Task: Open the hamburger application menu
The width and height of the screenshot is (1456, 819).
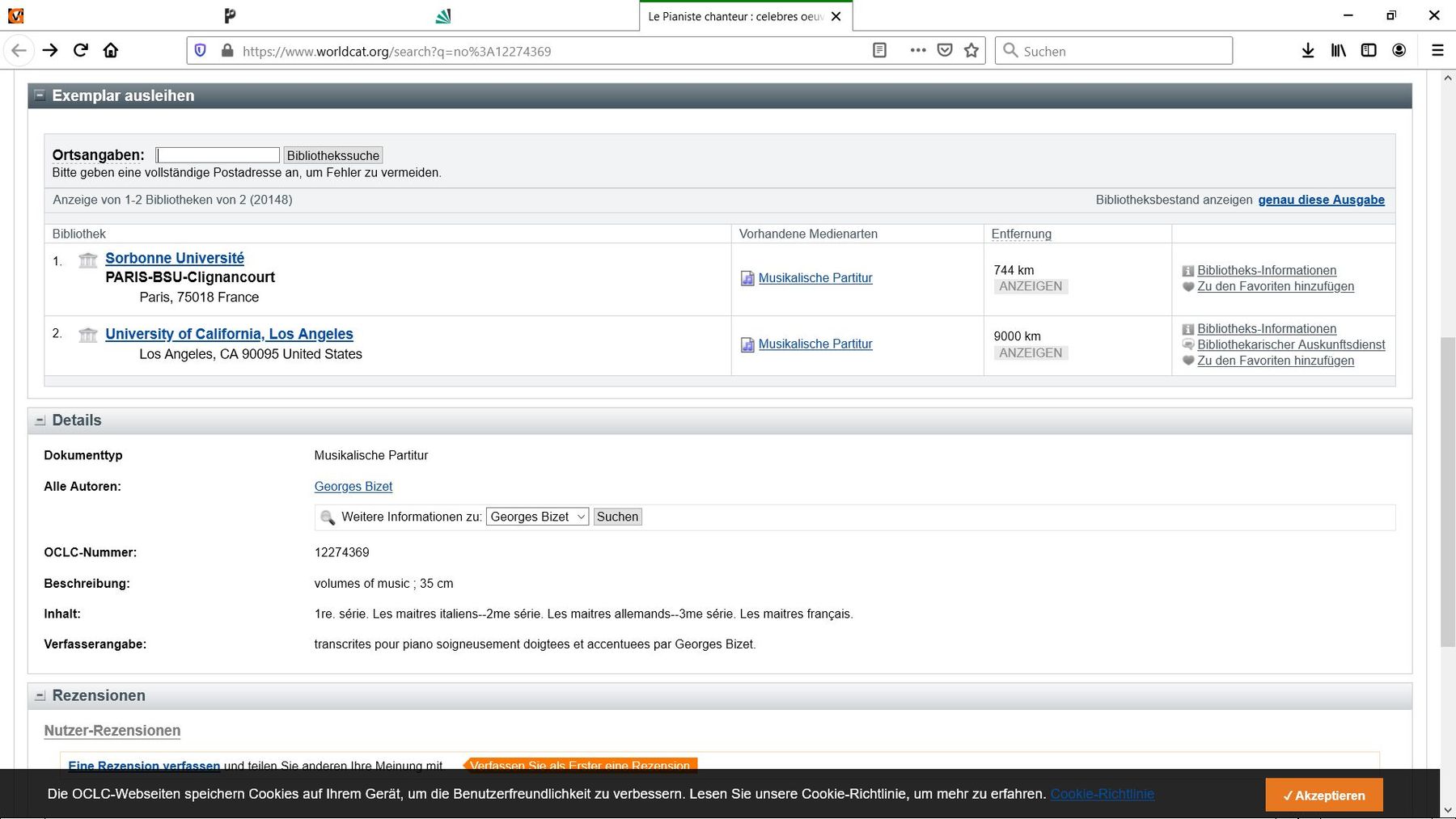Action: 1437,50
